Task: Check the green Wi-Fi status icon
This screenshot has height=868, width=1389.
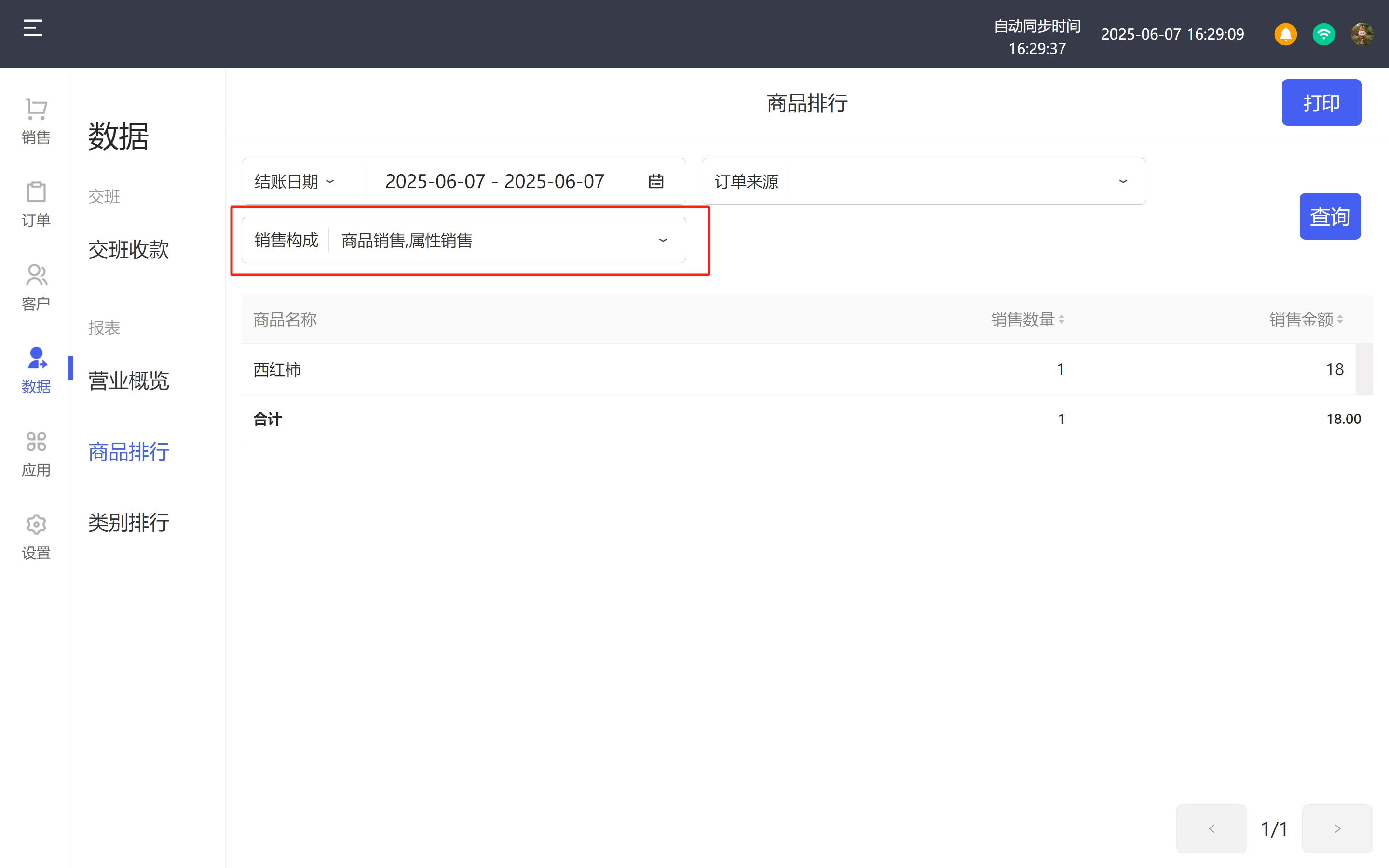Action: [x=1323, y=34]
